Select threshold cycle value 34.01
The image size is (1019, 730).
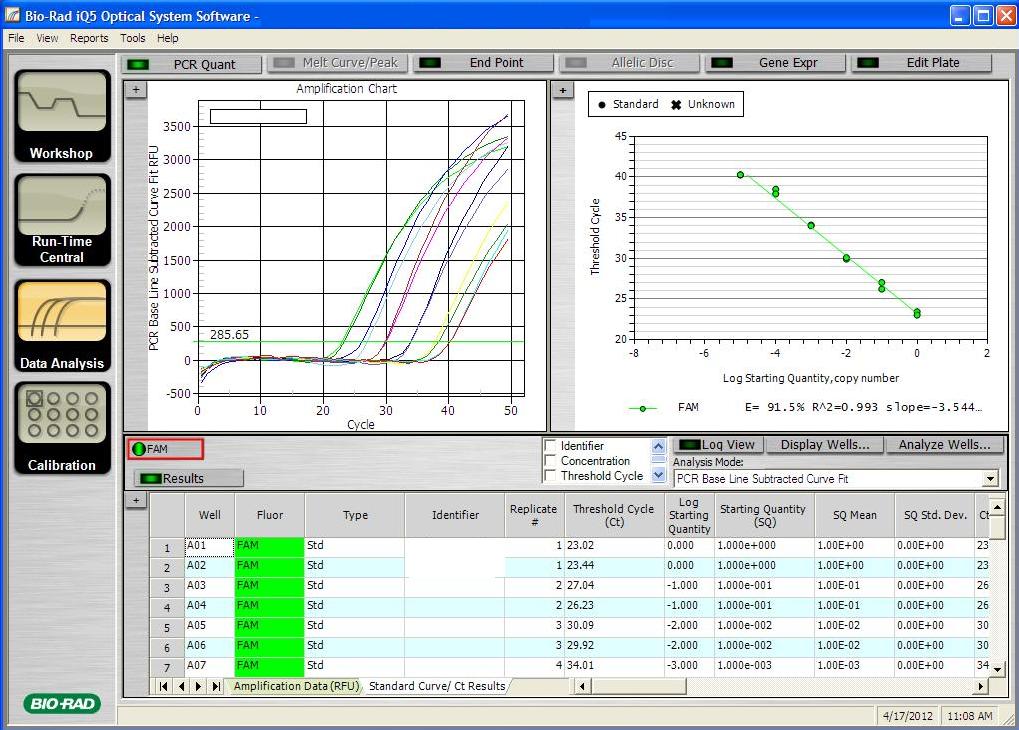point(614,667)
